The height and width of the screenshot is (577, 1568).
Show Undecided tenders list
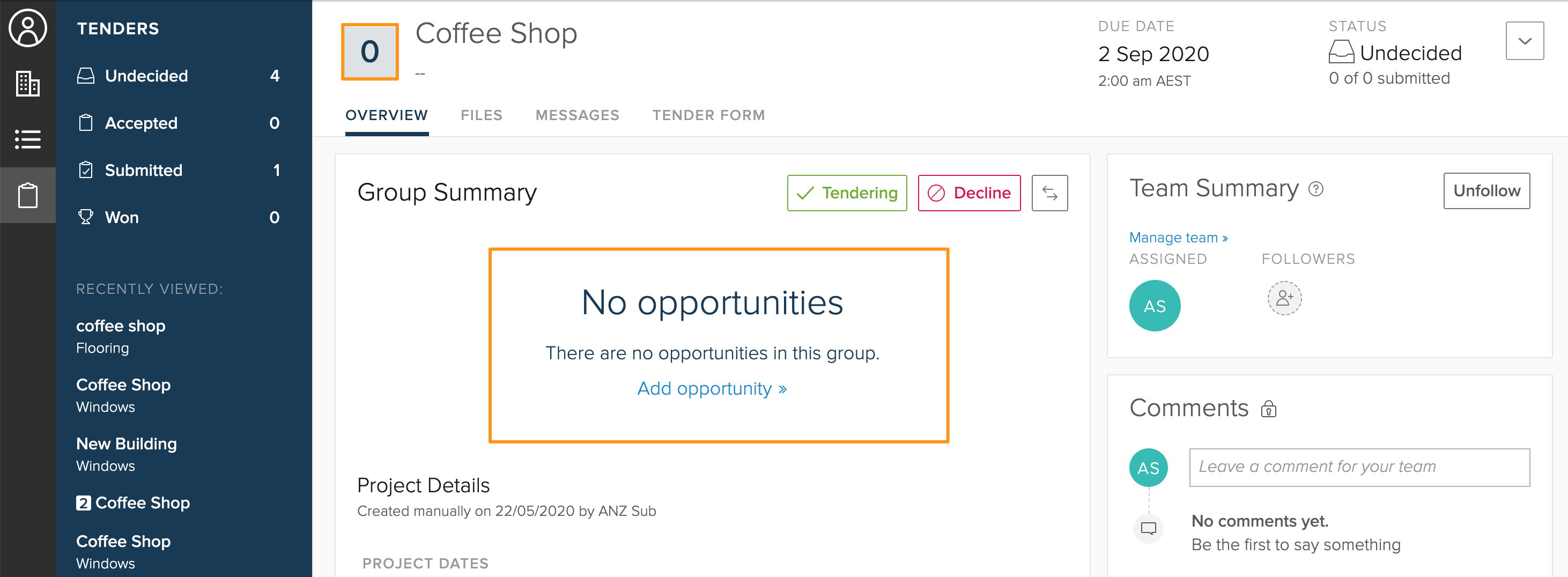coord(179,76)
